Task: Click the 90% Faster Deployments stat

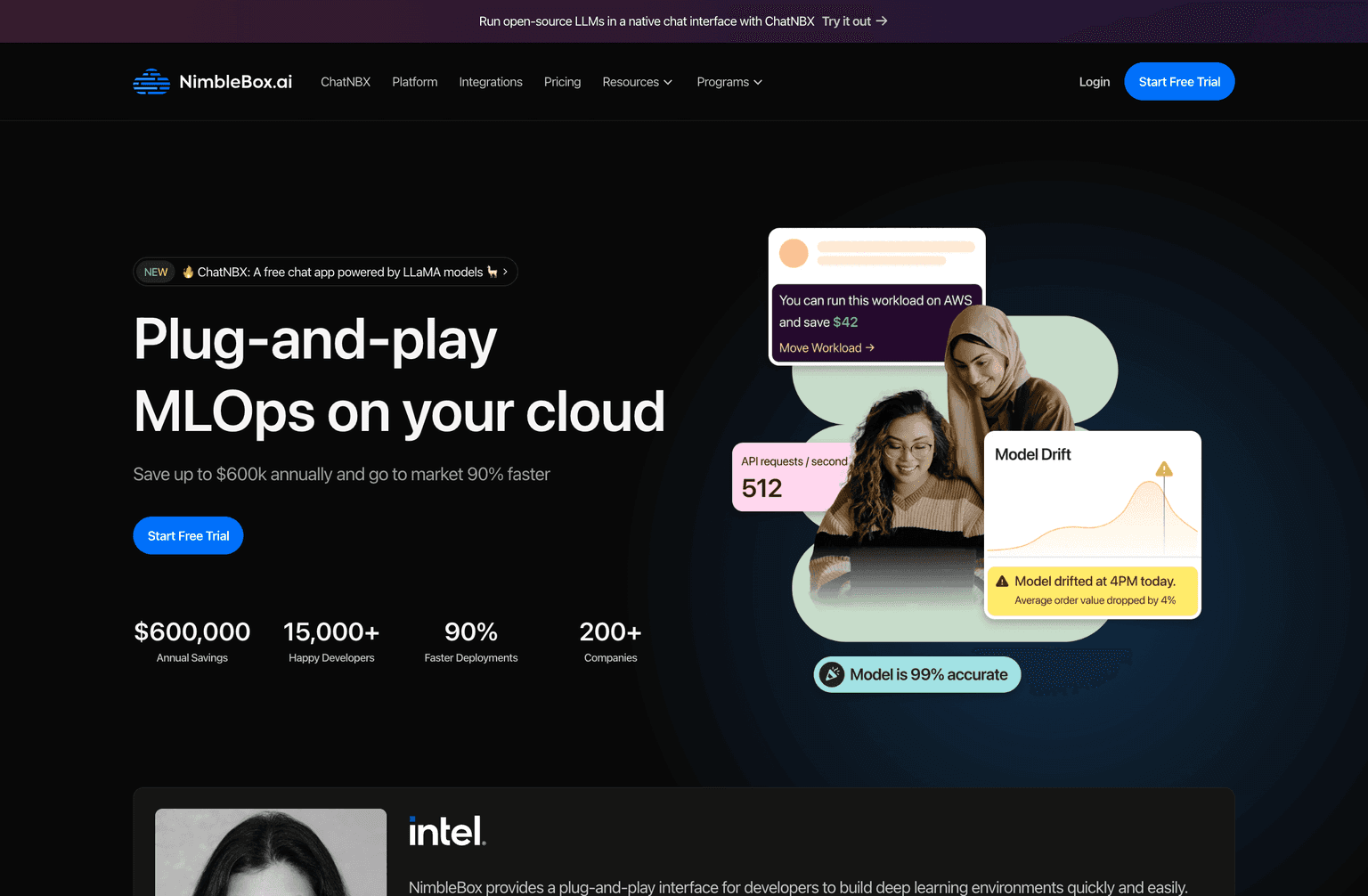Action: coord(471,641)
